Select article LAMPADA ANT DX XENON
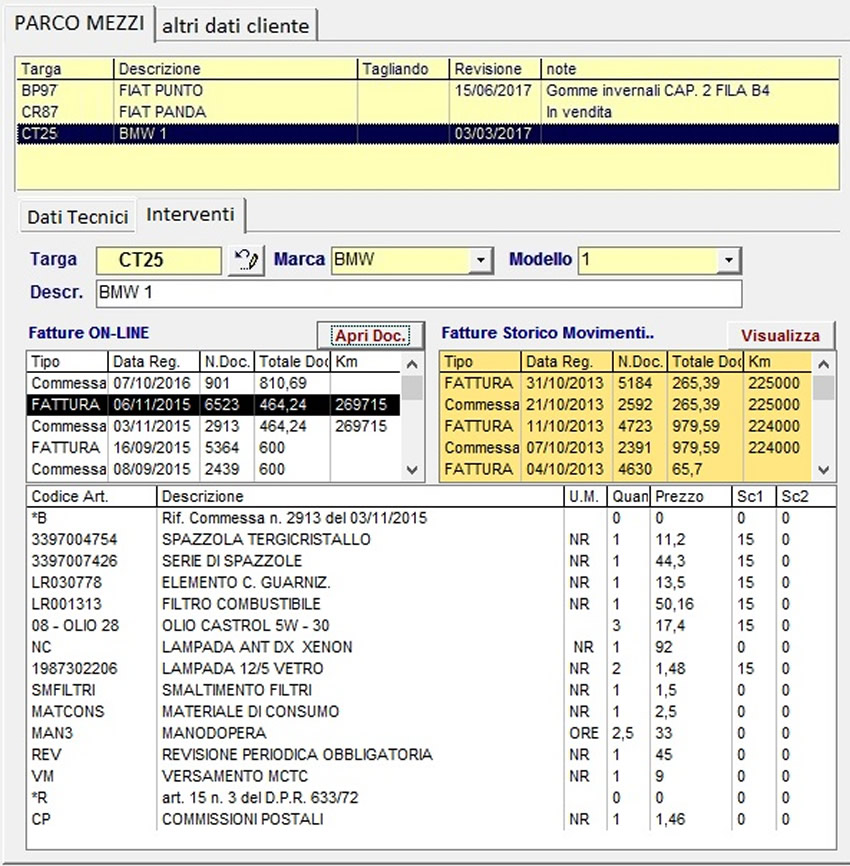Screen dimensions: 850x866 coord(431,647)
